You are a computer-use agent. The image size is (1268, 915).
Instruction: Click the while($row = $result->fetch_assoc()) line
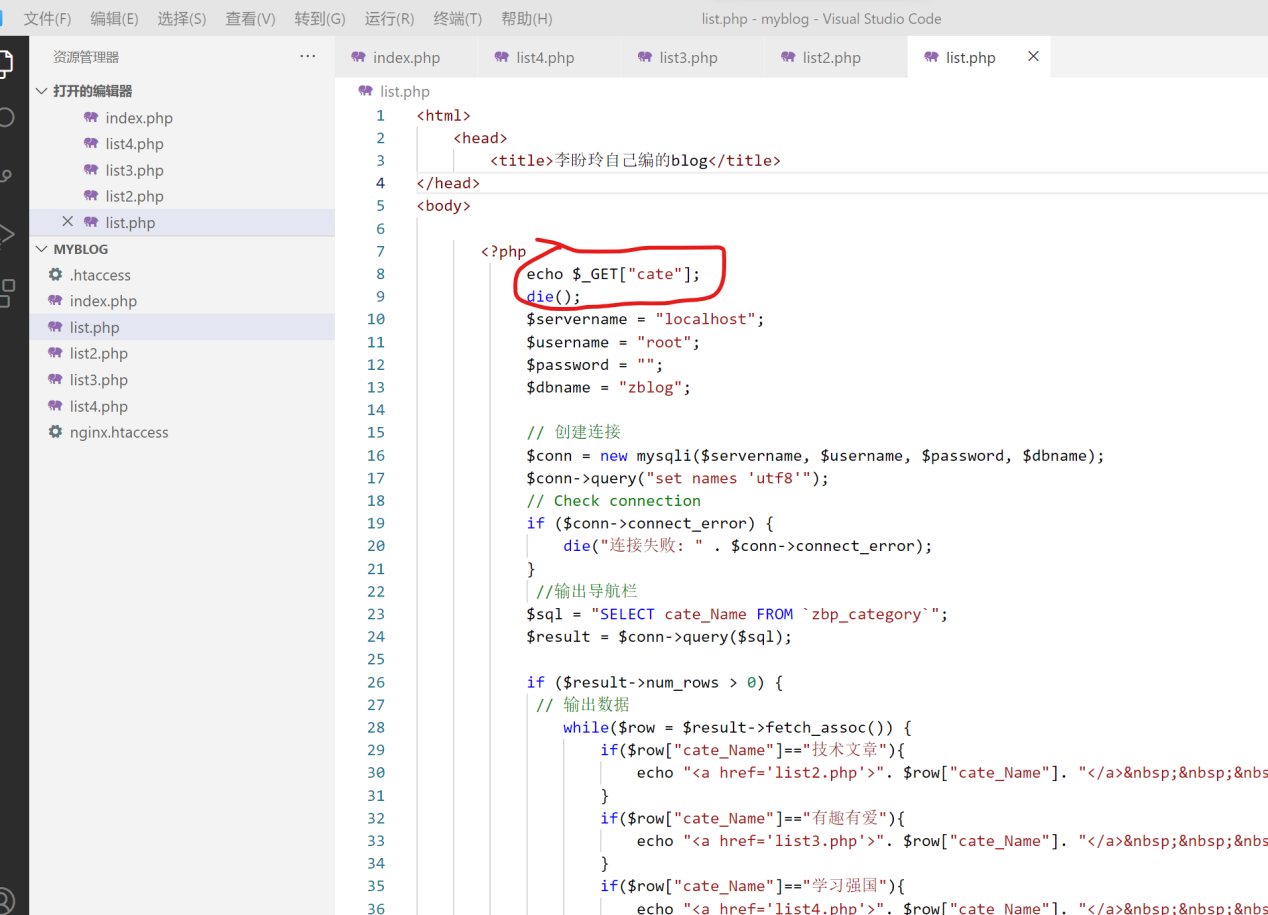pos(737,727)
